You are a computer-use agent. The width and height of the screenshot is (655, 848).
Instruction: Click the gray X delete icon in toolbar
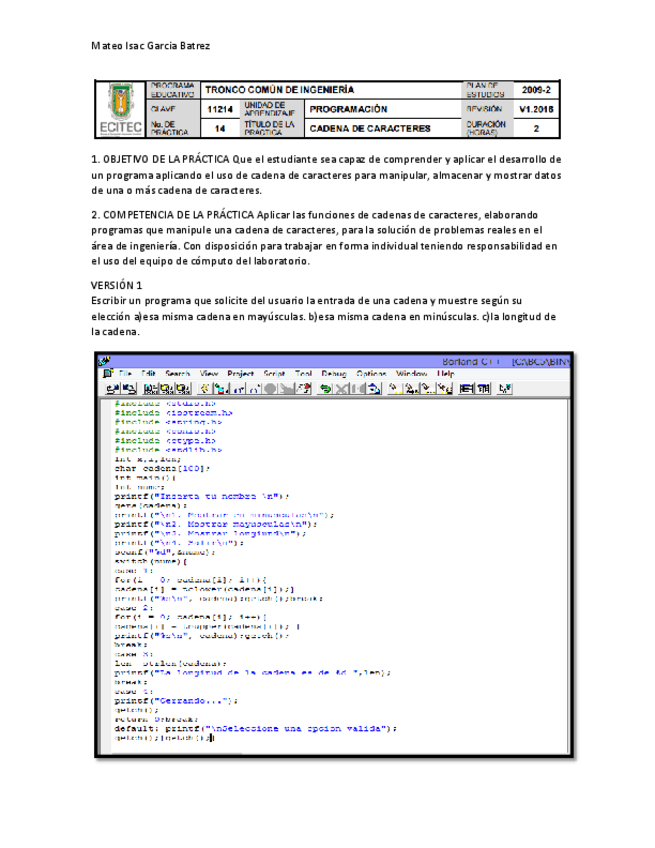click(341, 388)
